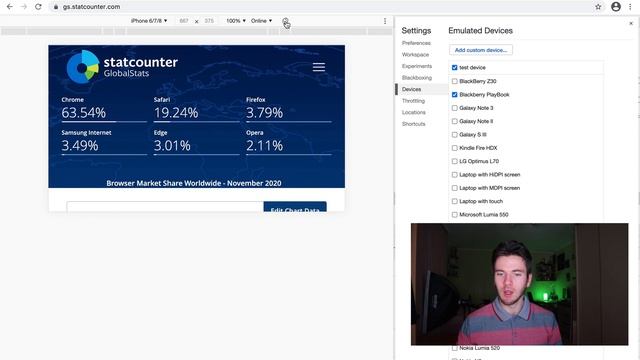Open the Blackboxing settings tab
This screenshot has height=360, width=640.
416,78
